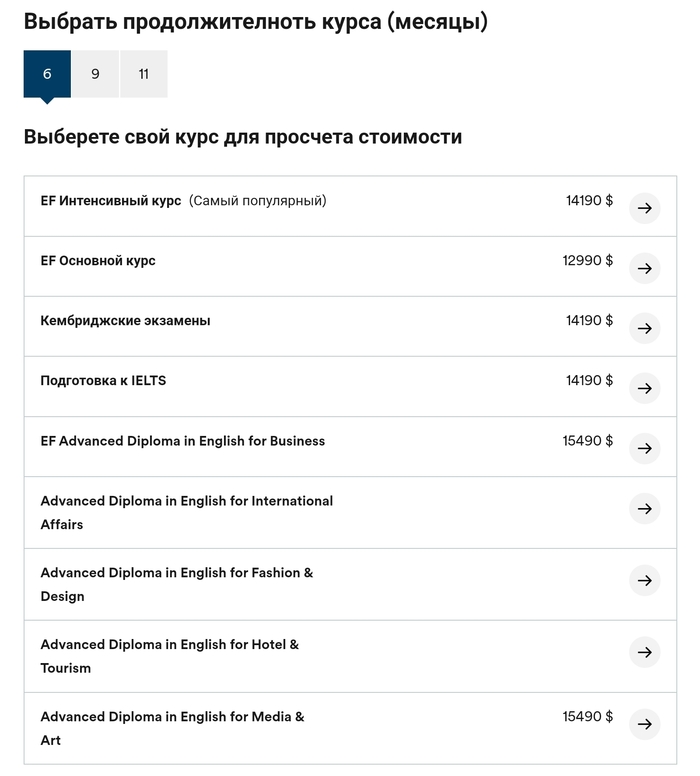Click the 12990 $ price
Image resolution: width=700 pixels, height=776 pixels.
pos(588,261)
